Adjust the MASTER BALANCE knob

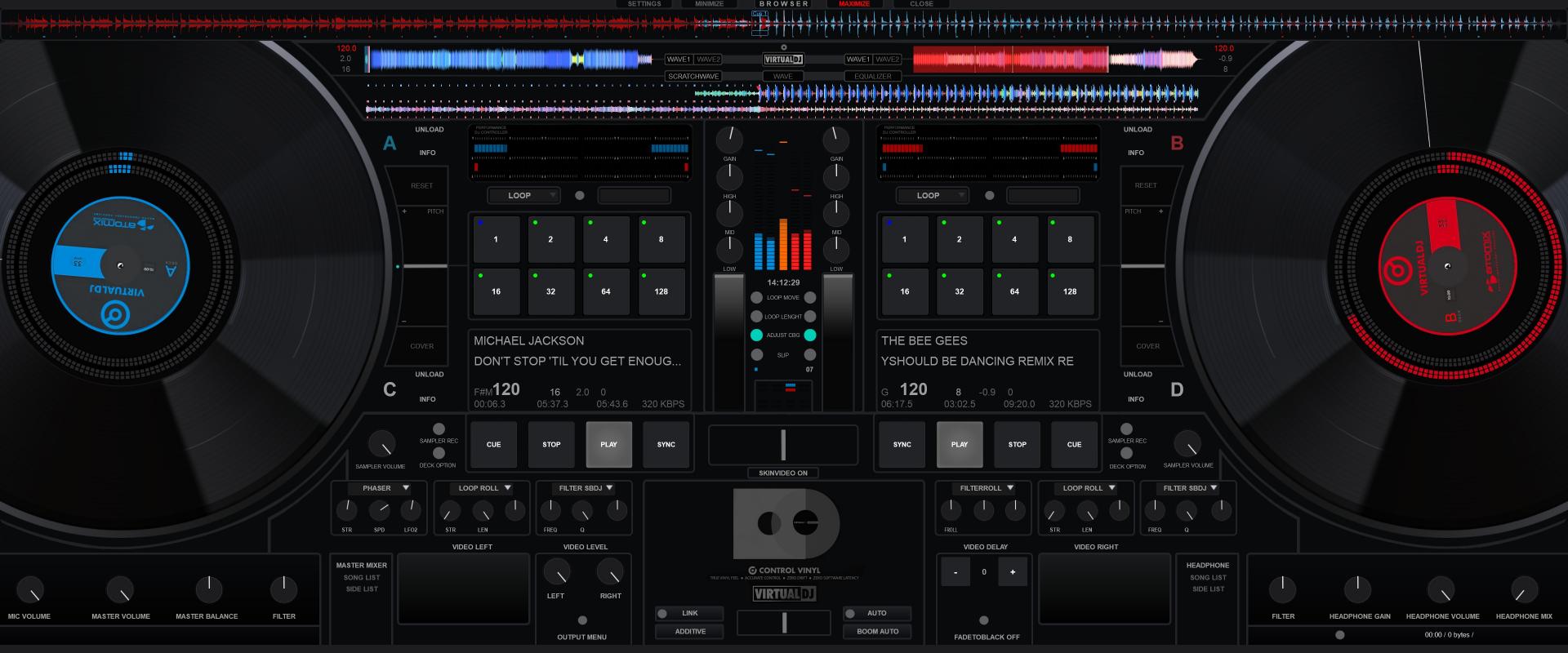pos(209,589)
